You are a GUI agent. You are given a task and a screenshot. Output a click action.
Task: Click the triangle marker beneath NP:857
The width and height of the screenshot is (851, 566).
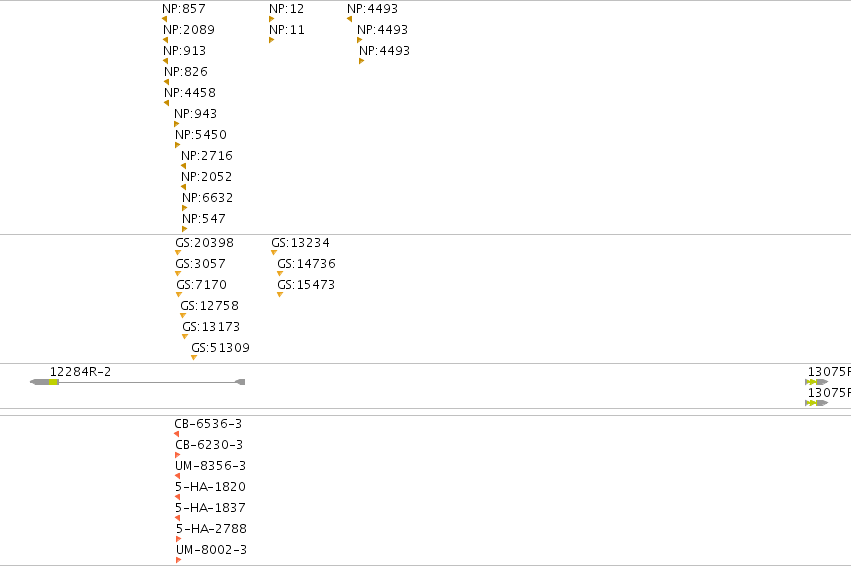(164, 19)
